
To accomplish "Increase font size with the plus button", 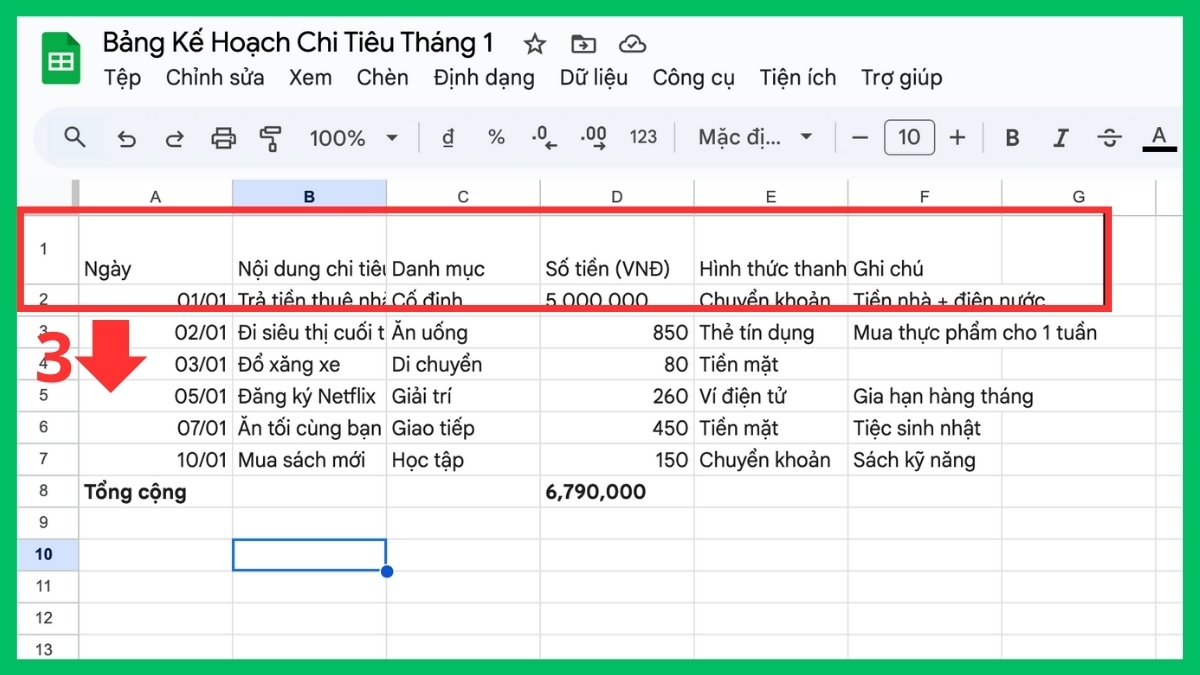I will (x=957, y=137).
